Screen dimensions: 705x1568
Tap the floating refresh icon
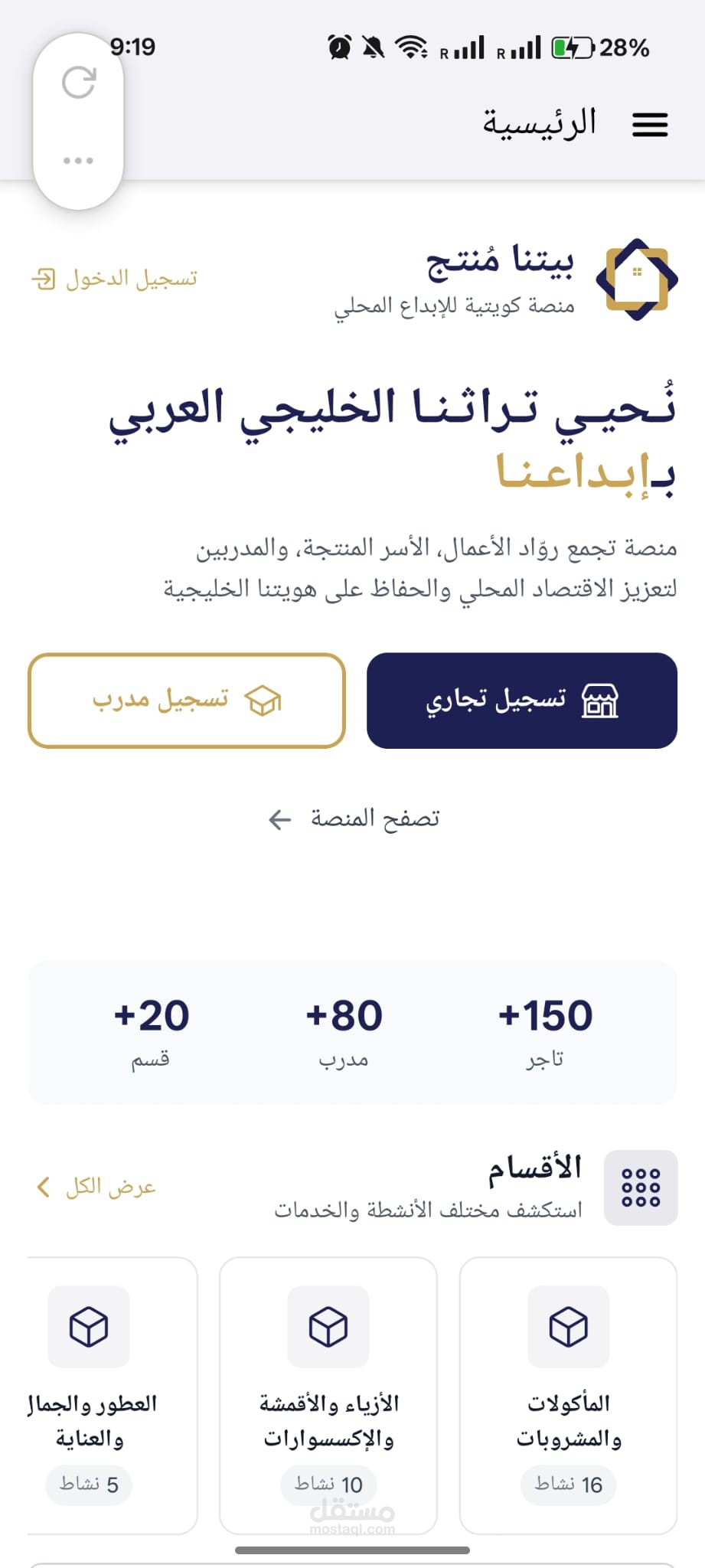click(x=79, y=83)
